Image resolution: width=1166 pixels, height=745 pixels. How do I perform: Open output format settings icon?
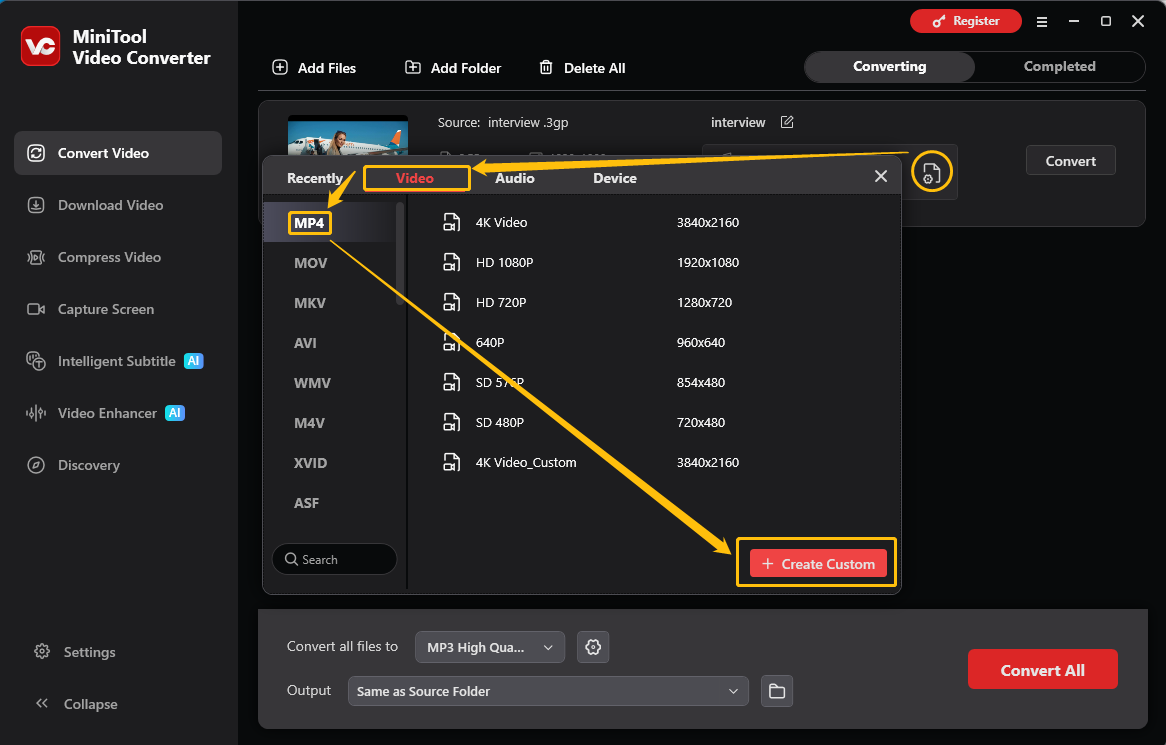[932, 172]
